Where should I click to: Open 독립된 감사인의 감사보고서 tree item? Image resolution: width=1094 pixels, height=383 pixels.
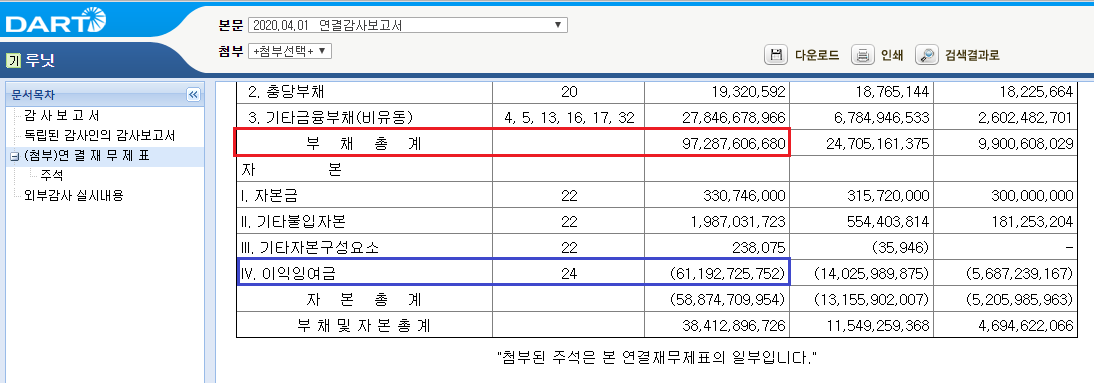(99, 135)
